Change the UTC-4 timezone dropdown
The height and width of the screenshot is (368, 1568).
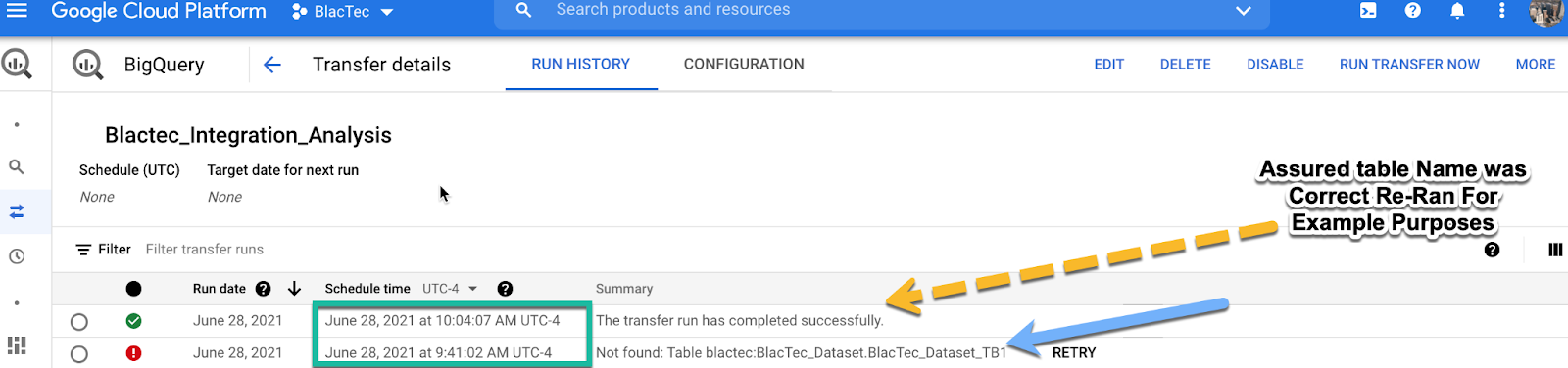click(x=450, y=289)
